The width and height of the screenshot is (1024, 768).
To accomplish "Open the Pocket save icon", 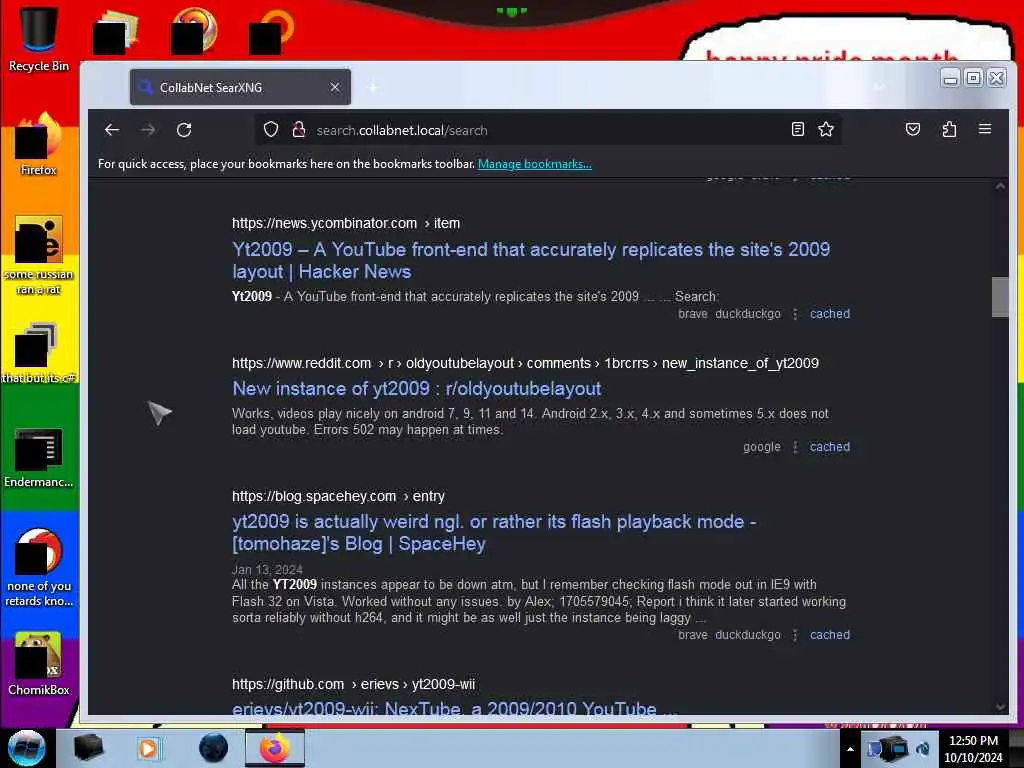I will [x=913, y=129].
